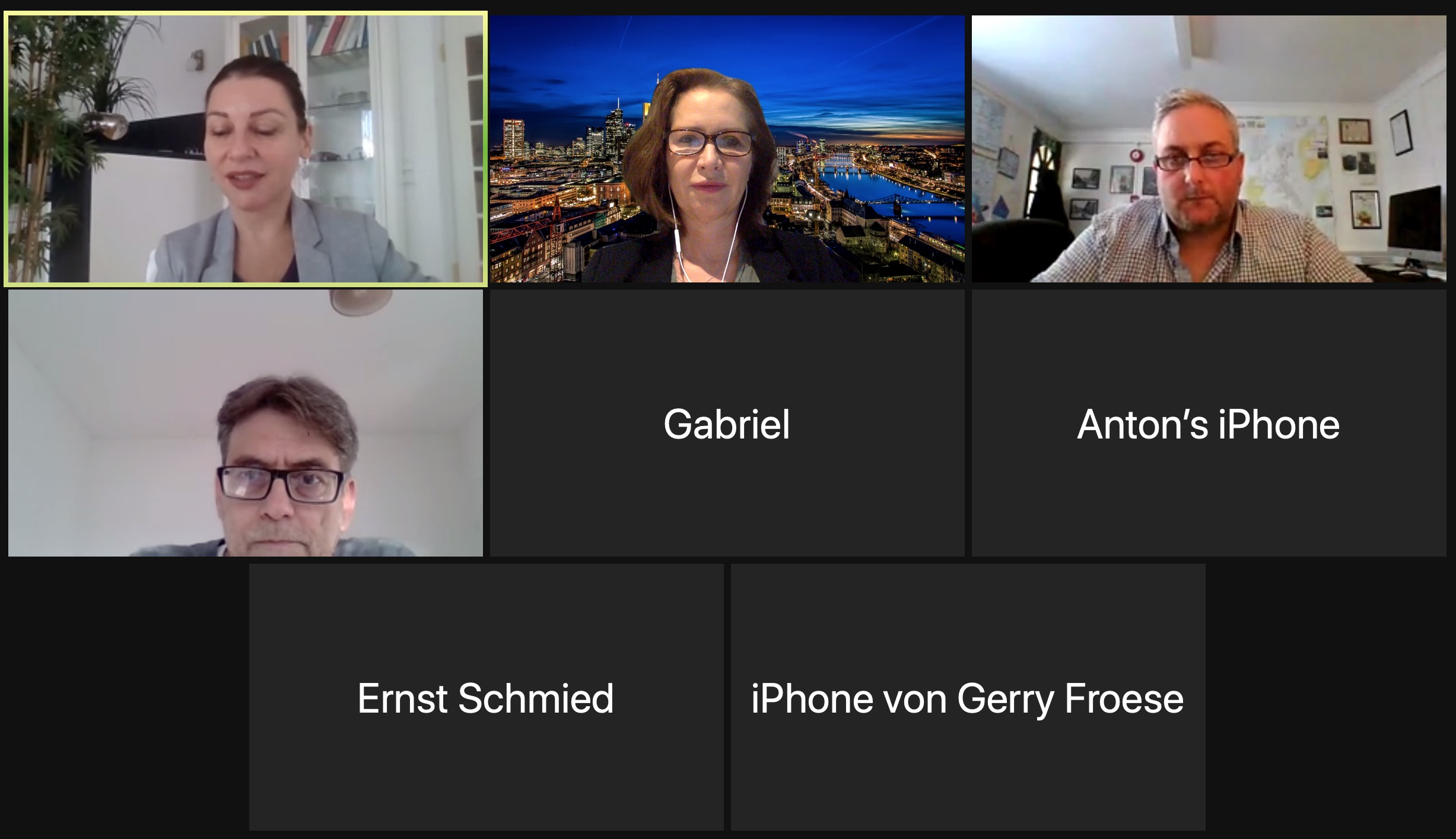The width and height of the screenshot is (1456, 839).
Task: Select the Ernst Schmied participant tile
Action: [486, 697]
